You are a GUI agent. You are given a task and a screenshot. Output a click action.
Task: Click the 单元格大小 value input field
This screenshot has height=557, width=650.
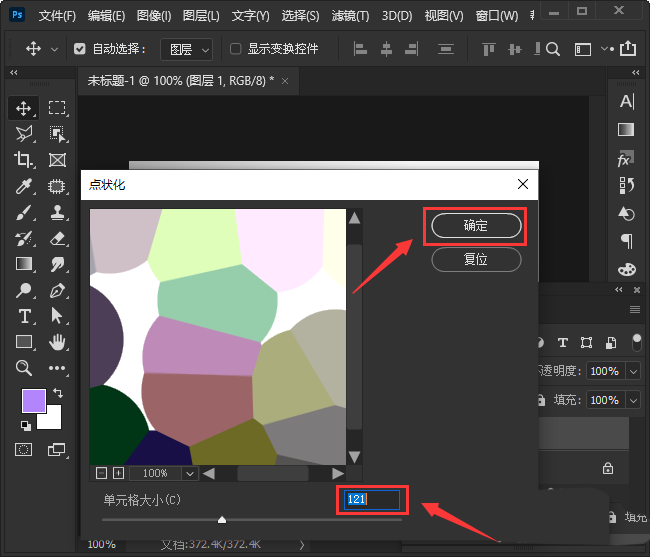(371, 499)
